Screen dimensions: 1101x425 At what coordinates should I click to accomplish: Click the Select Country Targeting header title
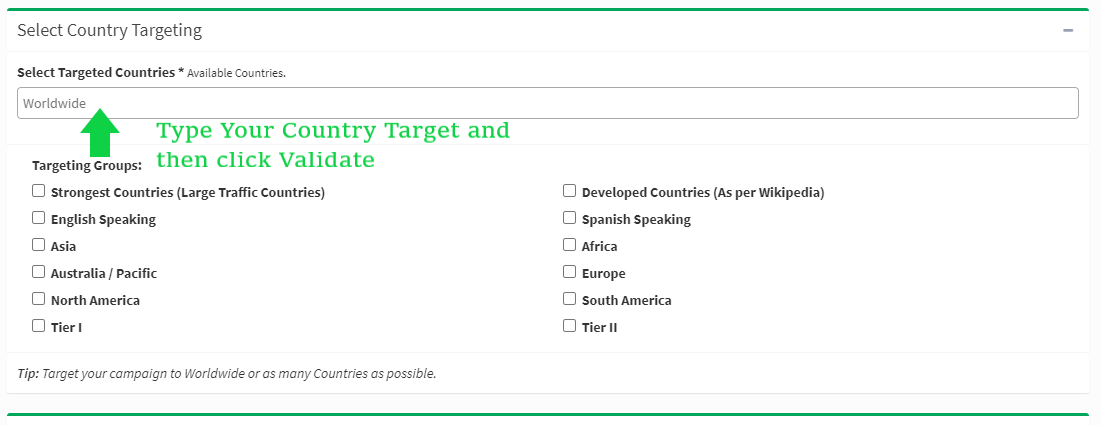pos(109,31)
